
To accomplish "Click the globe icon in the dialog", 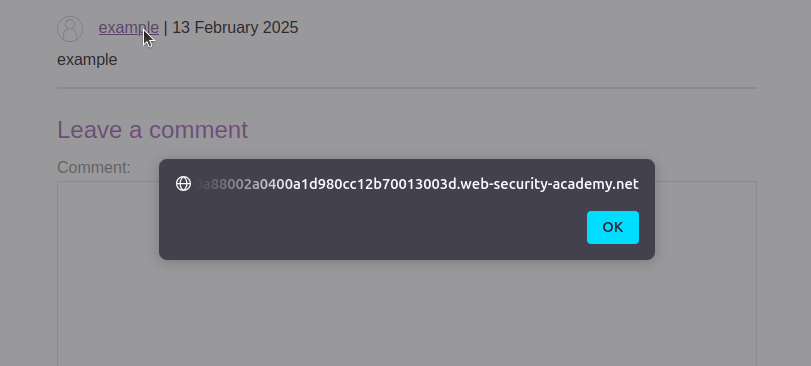I will [x=183, y=184].
